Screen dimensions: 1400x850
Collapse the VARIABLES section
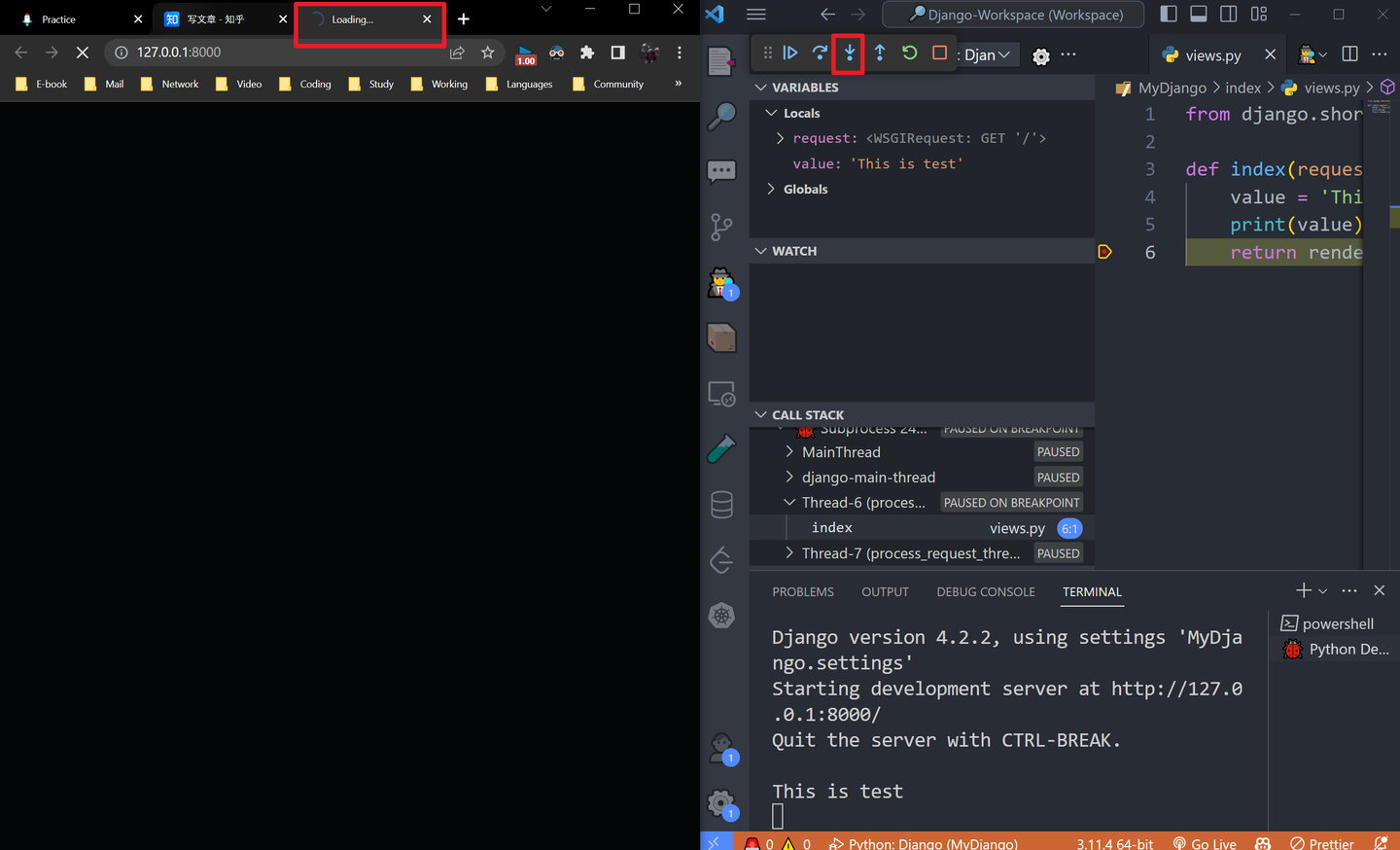pos(762,87)
